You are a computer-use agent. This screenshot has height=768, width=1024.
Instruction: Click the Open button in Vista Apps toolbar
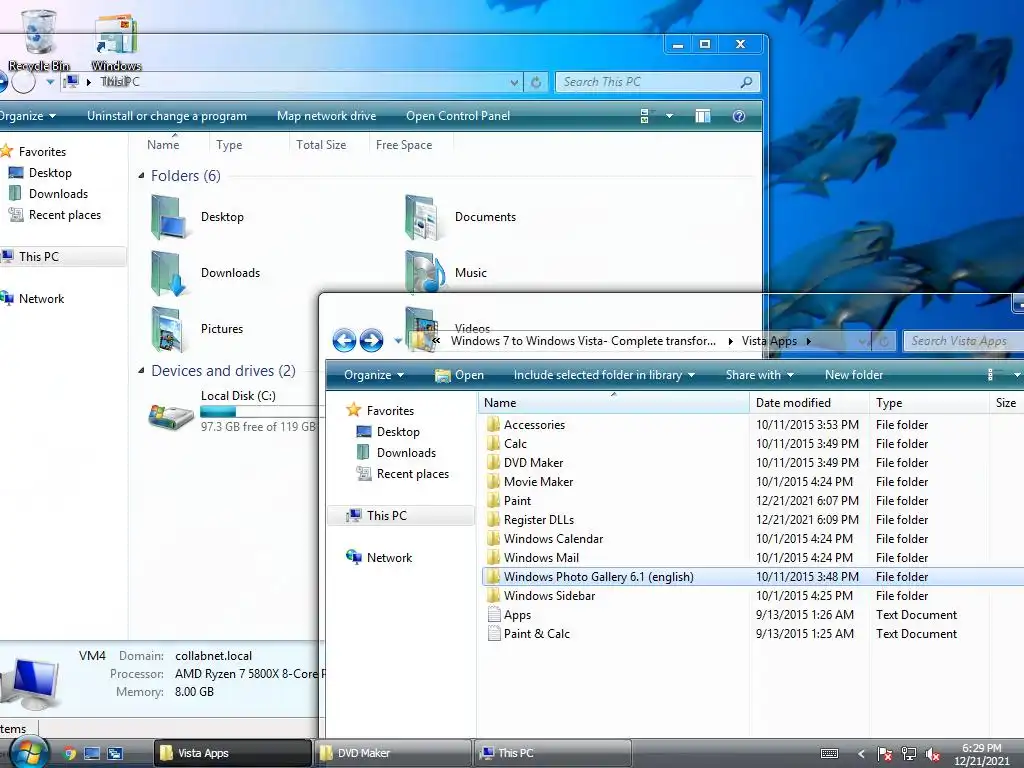click(x=460, y=375)
